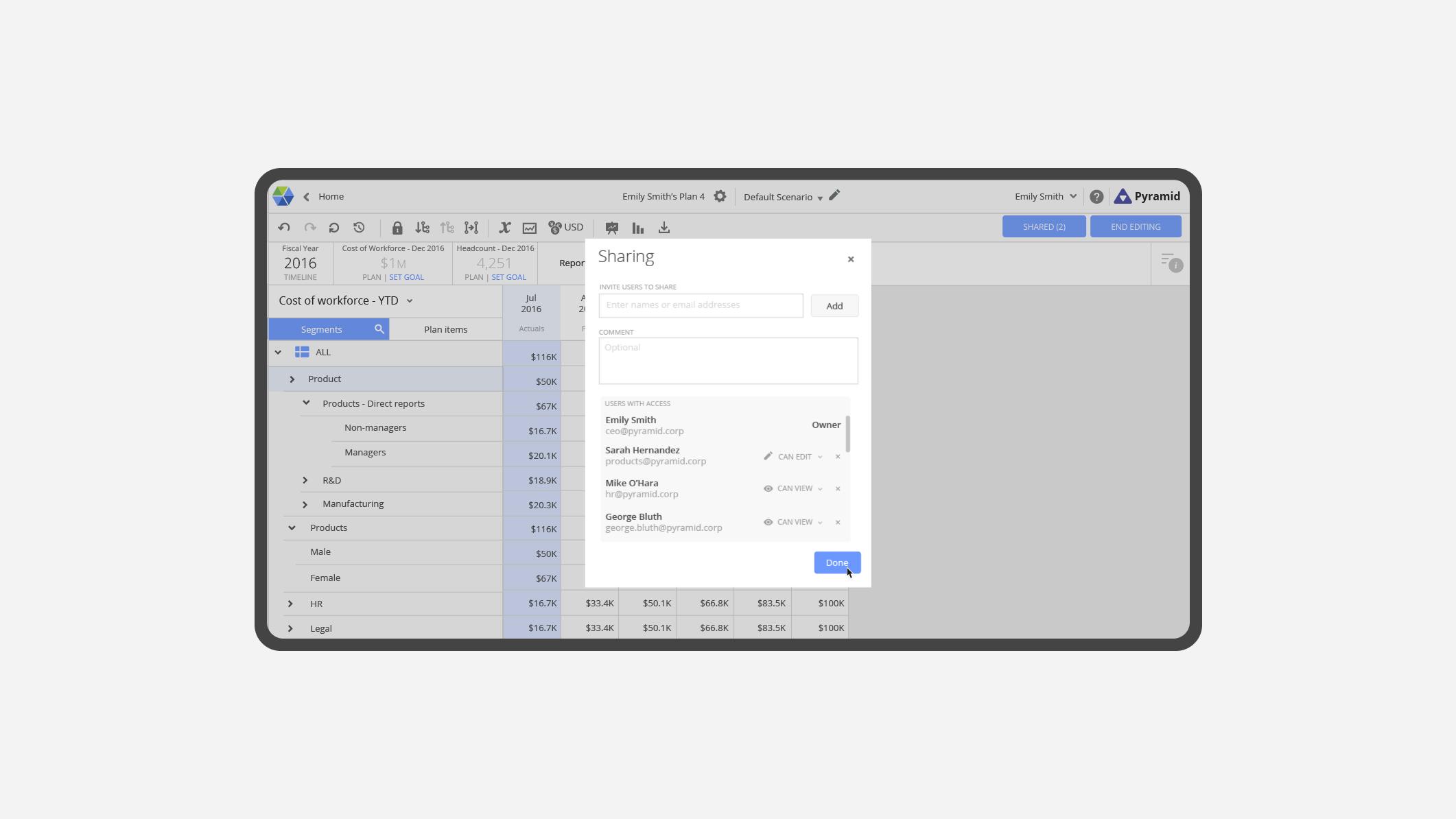The image size is (1456, 819).
Task: Open the formula editor with the X icon
Action: 506,227
